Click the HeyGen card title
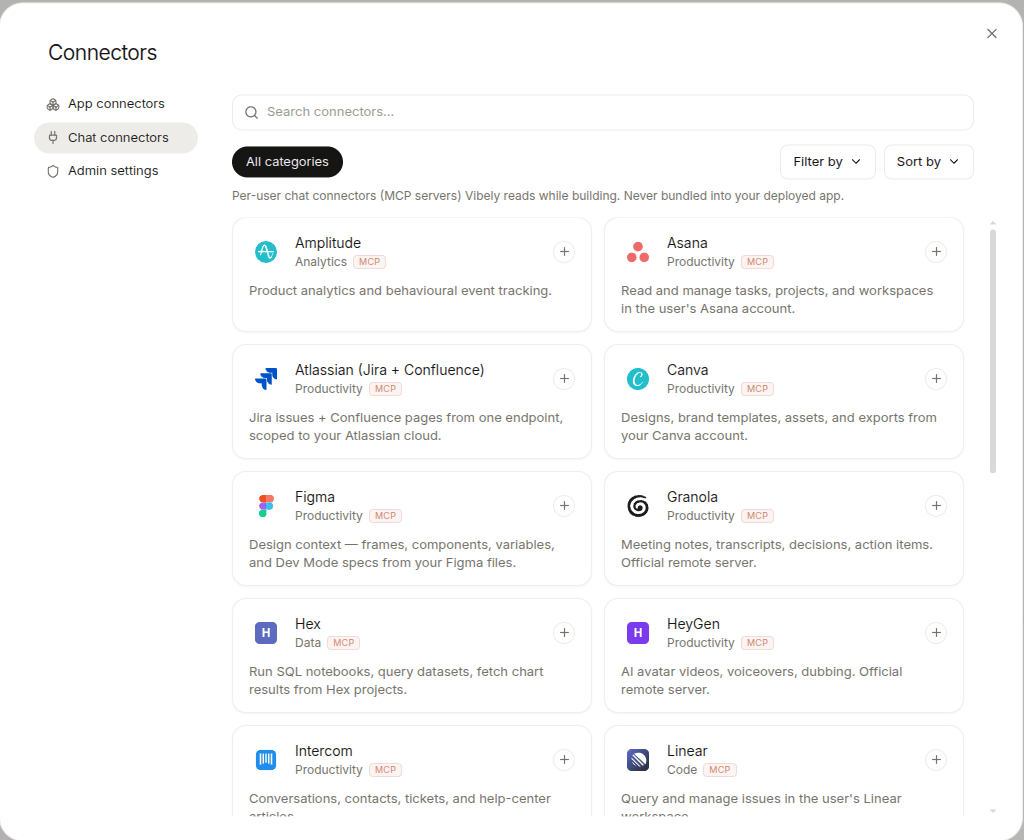Viewport: 1024px width, 840px height. coord(693,624)
